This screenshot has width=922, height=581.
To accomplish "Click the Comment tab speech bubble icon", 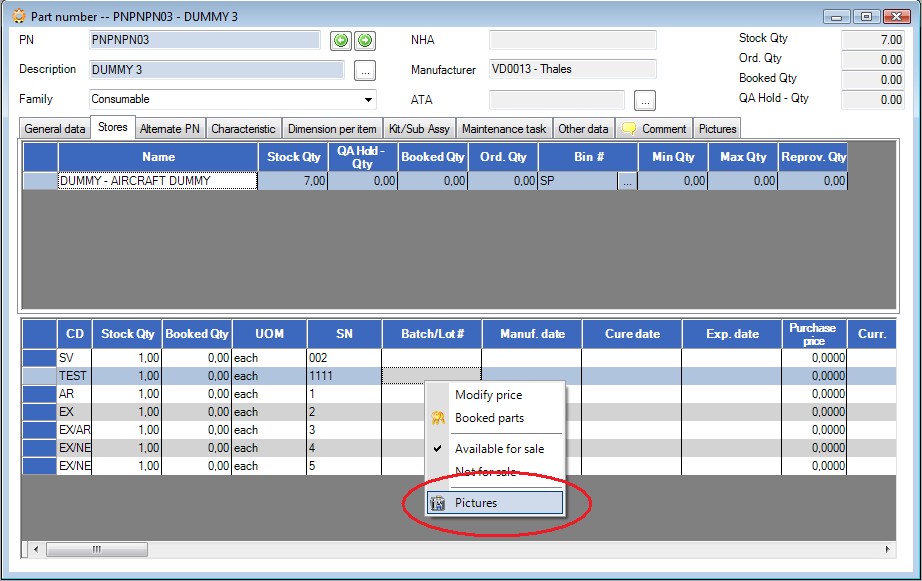I will [629, 129].
